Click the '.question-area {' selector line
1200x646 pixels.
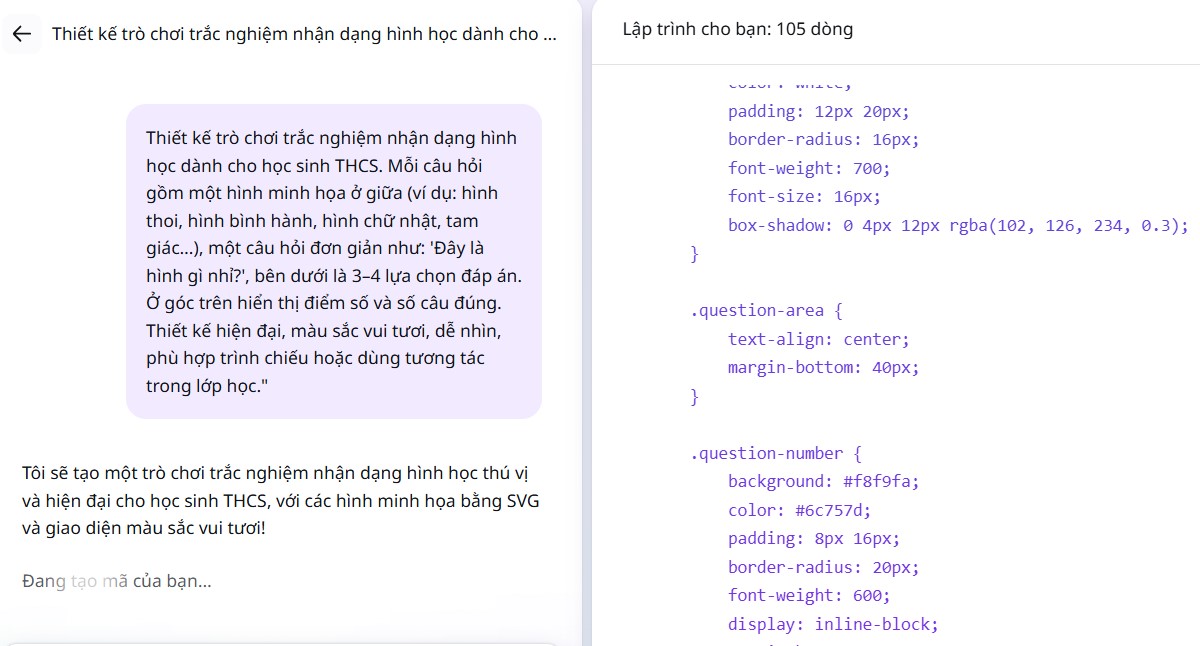[x=766, y=311]
